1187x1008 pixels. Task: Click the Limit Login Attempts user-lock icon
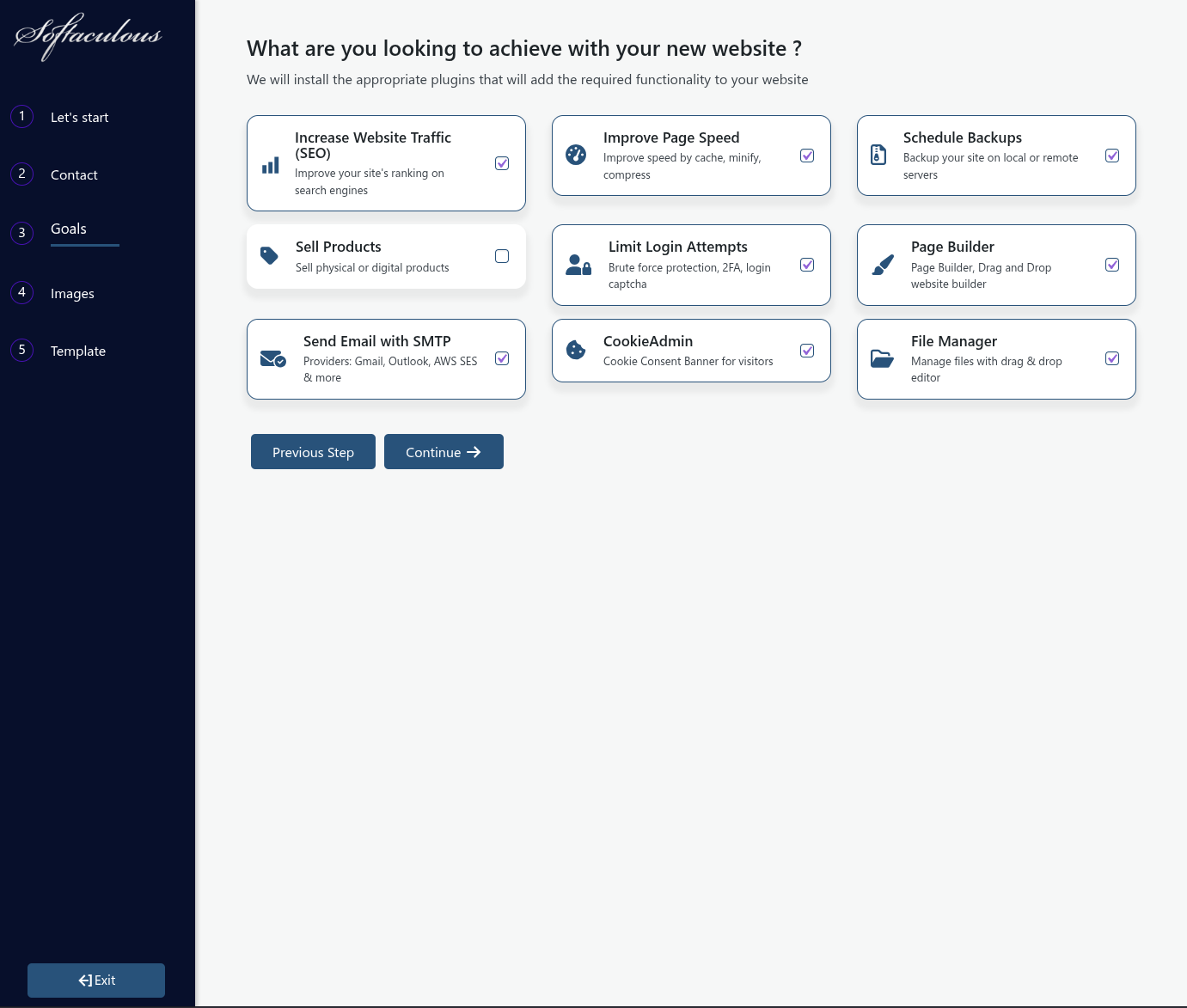tap(577, 265)
